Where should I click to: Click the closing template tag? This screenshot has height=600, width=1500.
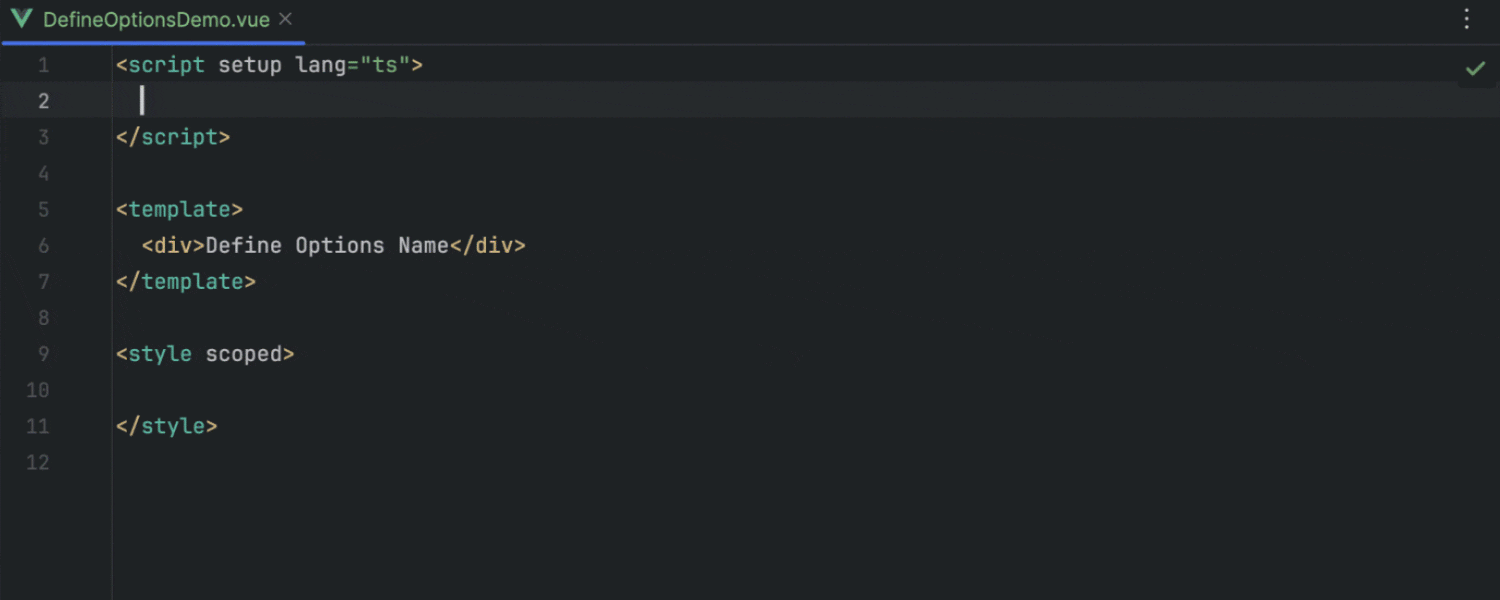pyautogui.click(x=186, y=282)
